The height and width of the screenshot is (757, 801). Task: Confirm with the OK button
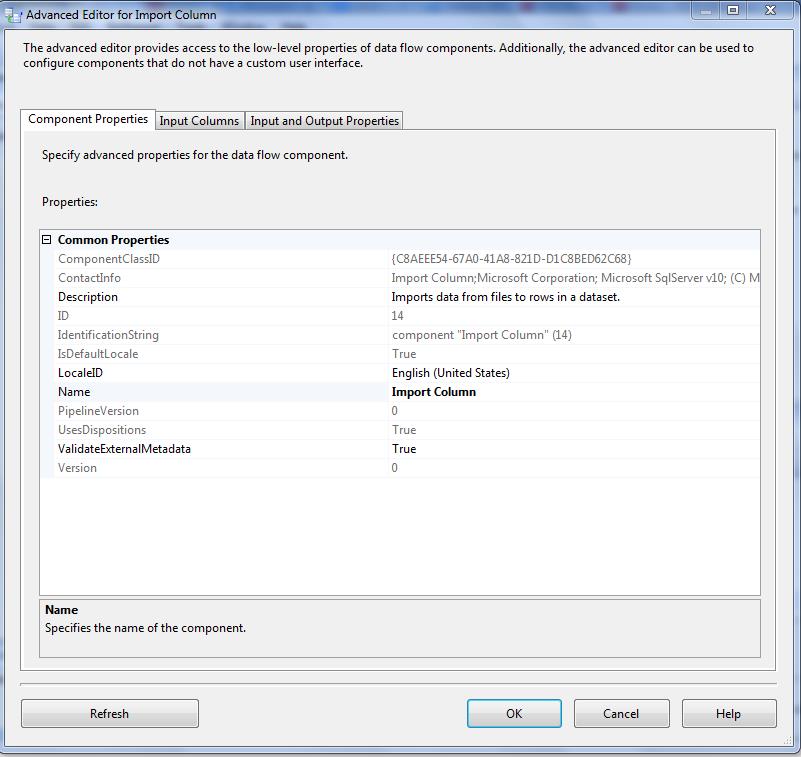[x=513, y=713]
